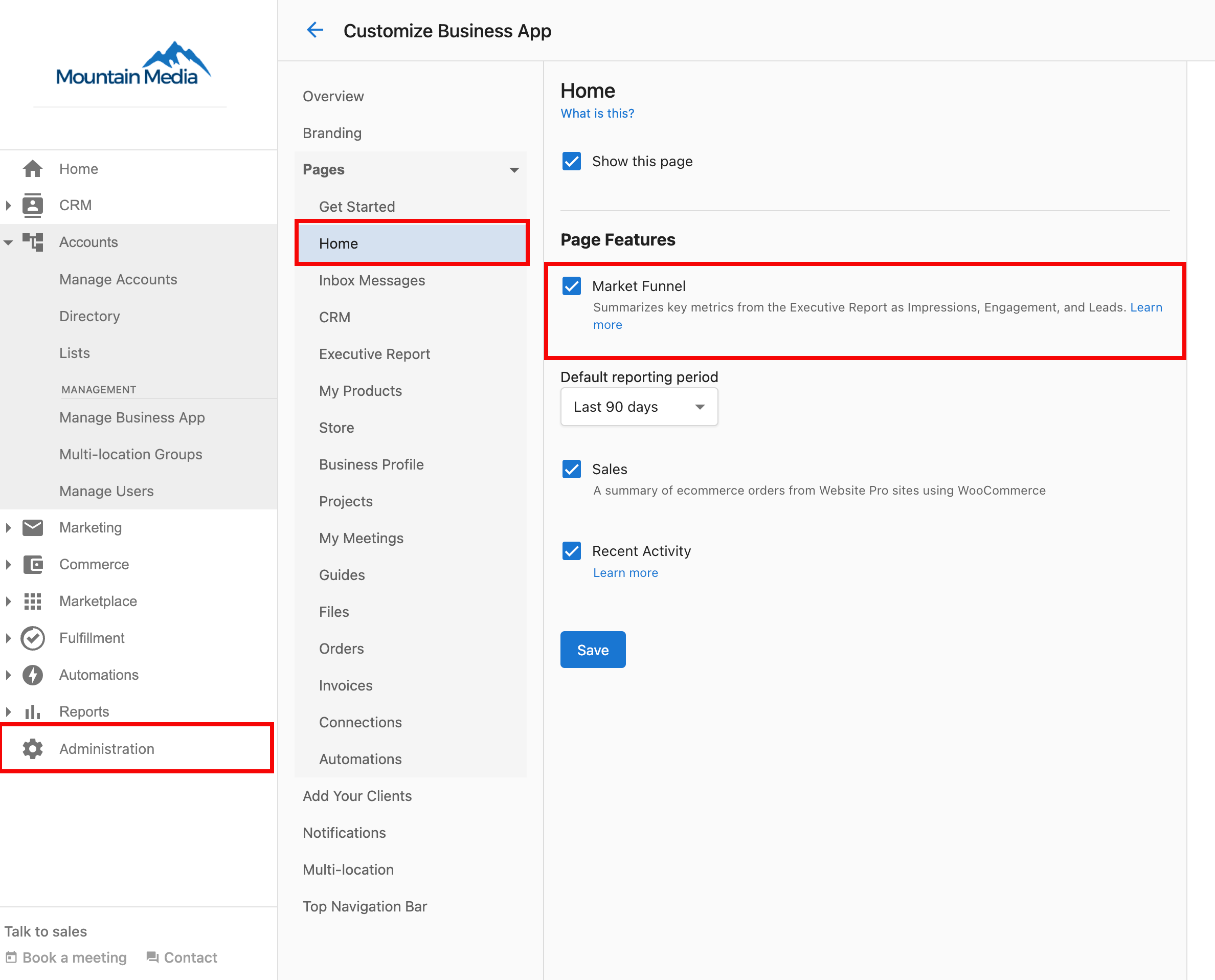Click the Commerce wallet icon
The width and height of the screenshot is (1215, 980).
tap(33, 565)
